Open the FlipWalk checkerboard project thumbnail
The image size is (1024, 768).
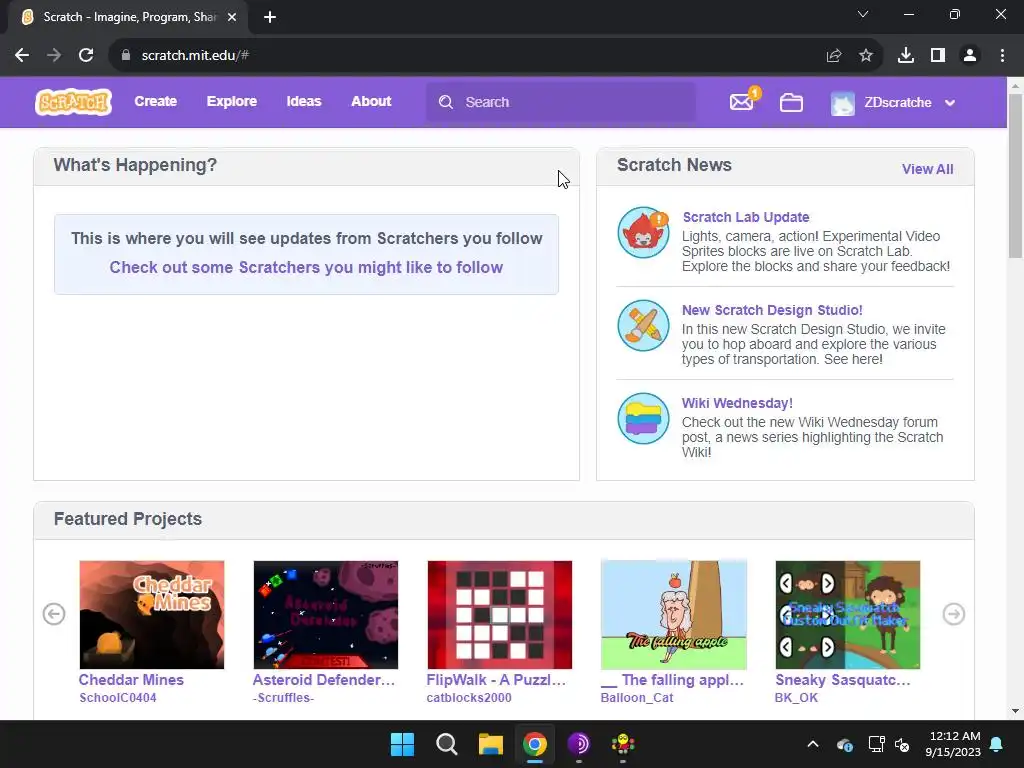click(x=500, y=615)
